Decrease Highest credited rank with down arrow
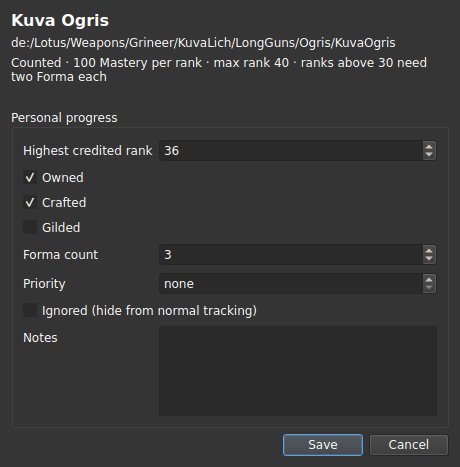 pyautogui.click(x=429, y=155)
